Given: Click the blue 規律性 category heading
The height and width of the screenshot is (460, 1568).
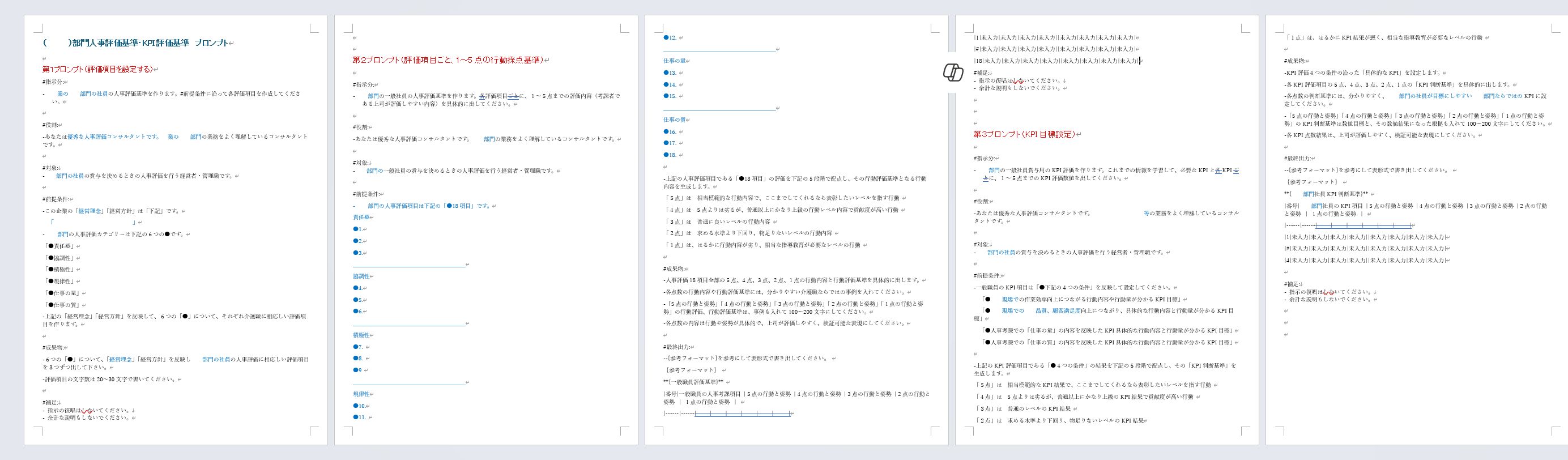Looking at the screenshot, I should (361, 394).
